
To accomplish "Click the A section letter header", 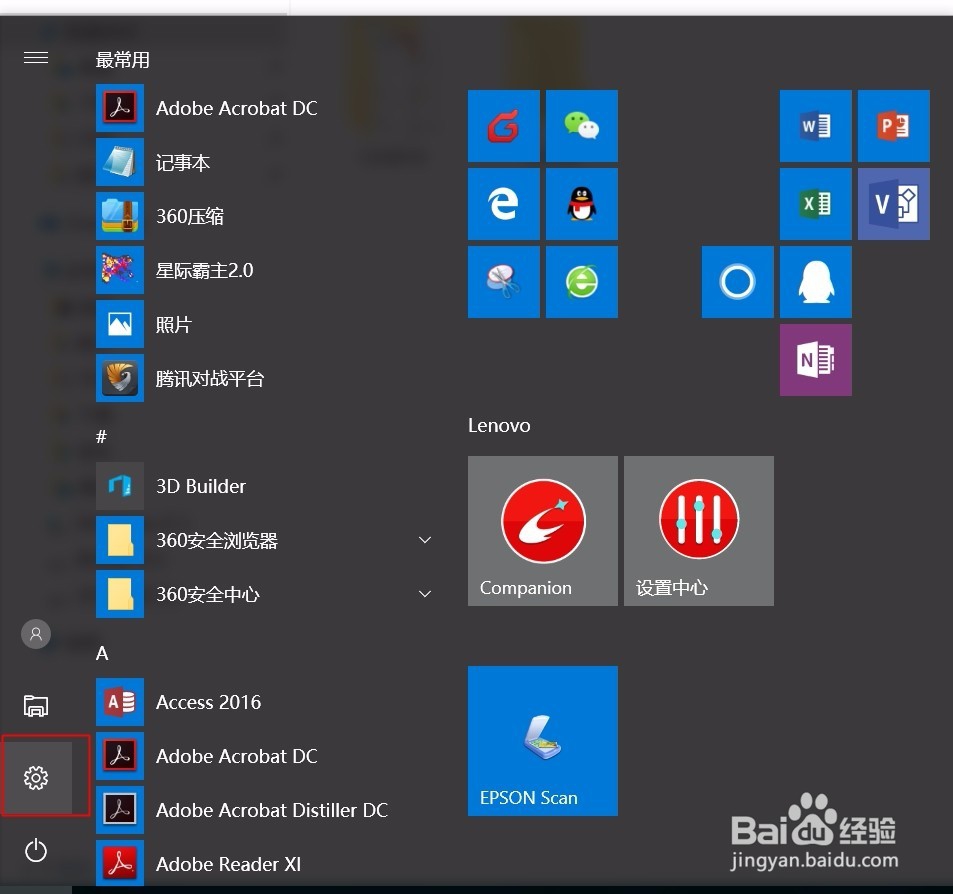I will coord(102,653).
